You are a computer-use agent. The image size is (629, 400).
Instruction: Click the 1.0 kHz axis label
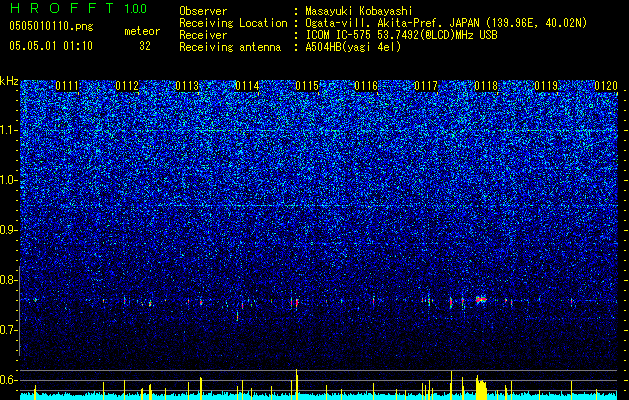coord(8,181)
